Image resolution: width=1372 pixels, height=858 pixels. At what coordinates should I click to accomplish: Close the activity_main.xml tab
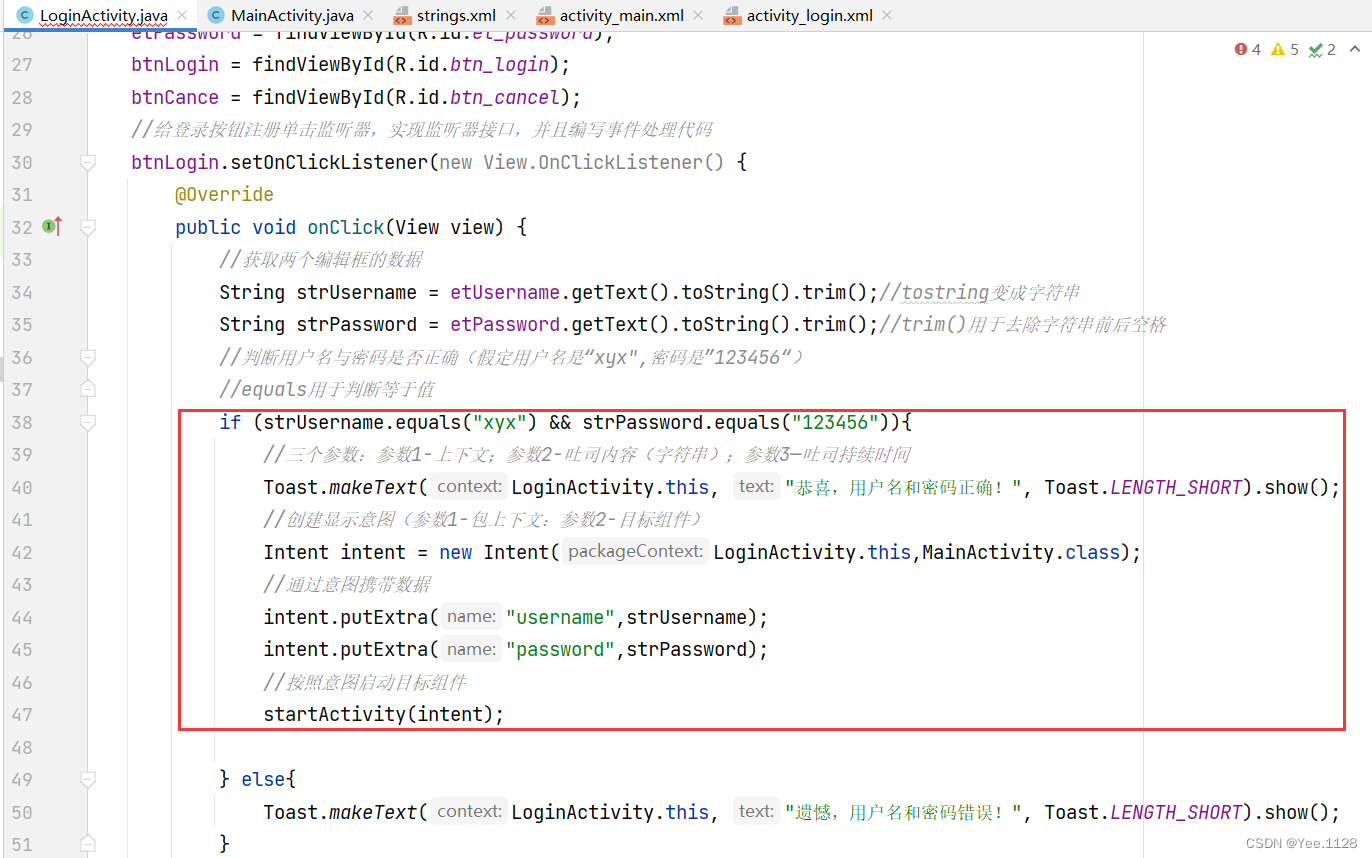click(697, 16)
